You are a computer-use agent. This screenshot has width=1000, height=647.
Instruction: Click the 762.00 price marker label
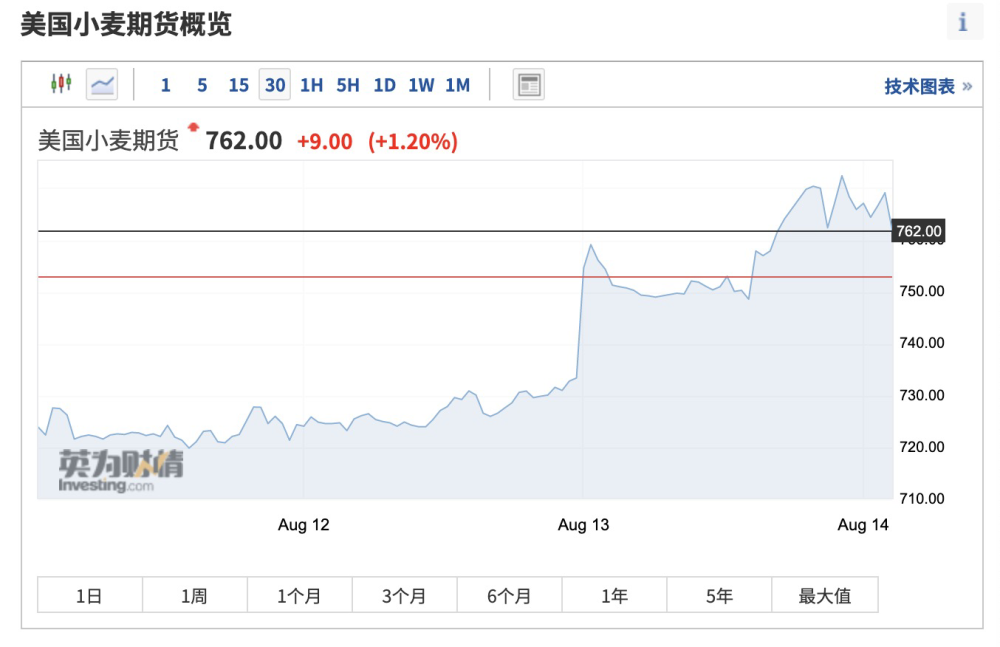(918, 231)
